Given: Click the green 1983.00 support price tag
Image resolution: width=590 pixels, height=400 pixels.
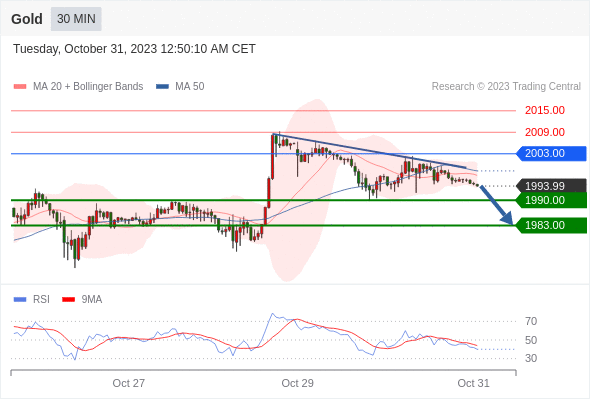Looking at the screenshot, I should tap(551, 225).
